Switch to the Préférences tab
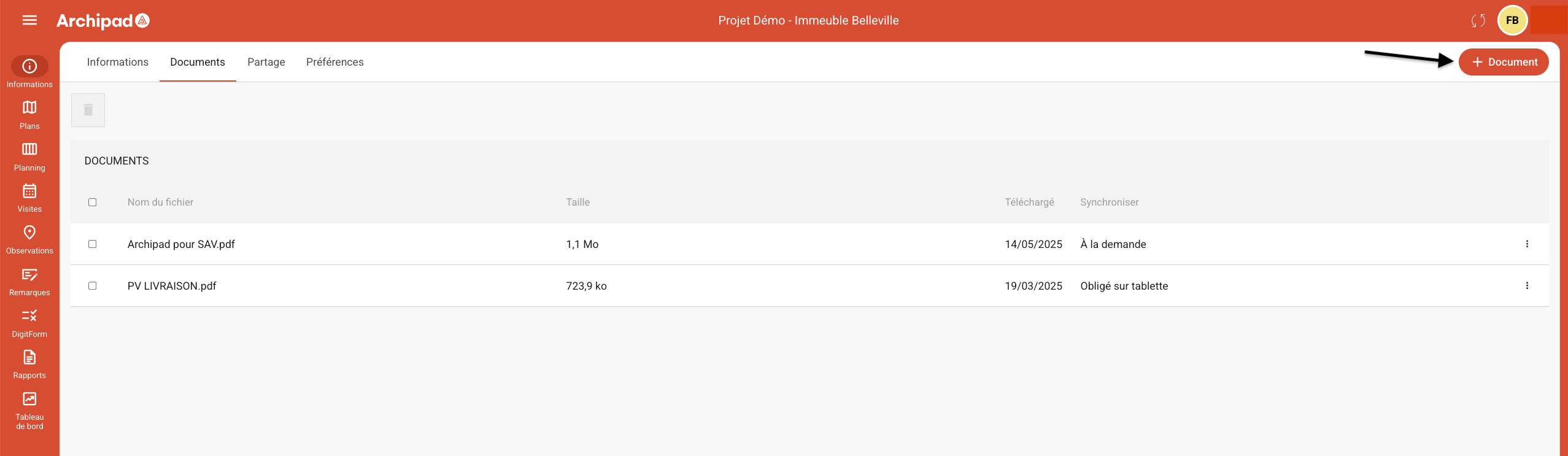 click(334, 62)
